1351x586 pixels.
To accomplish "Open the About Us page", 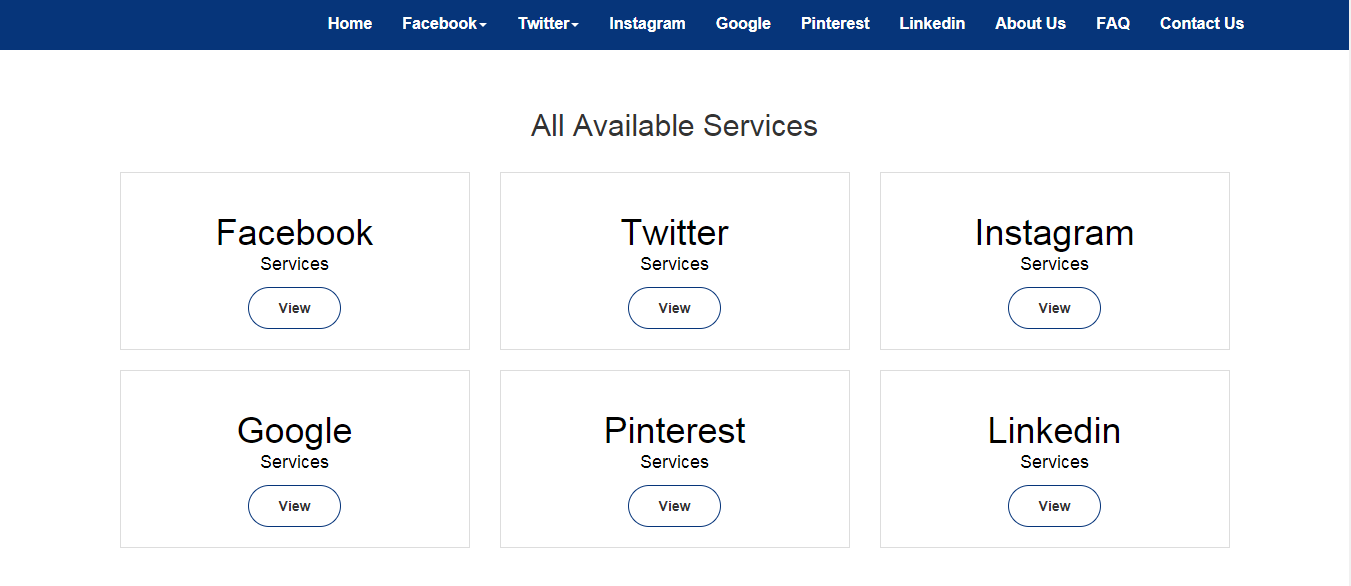I will [1030, 24].
